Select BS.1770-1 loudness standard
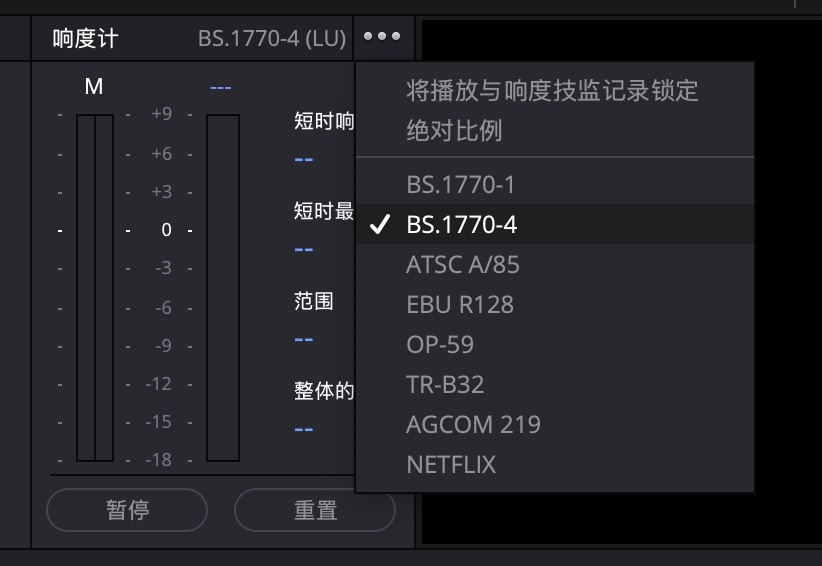The height and width of the screenshot is (566, 822). click(x=460, y=185)
